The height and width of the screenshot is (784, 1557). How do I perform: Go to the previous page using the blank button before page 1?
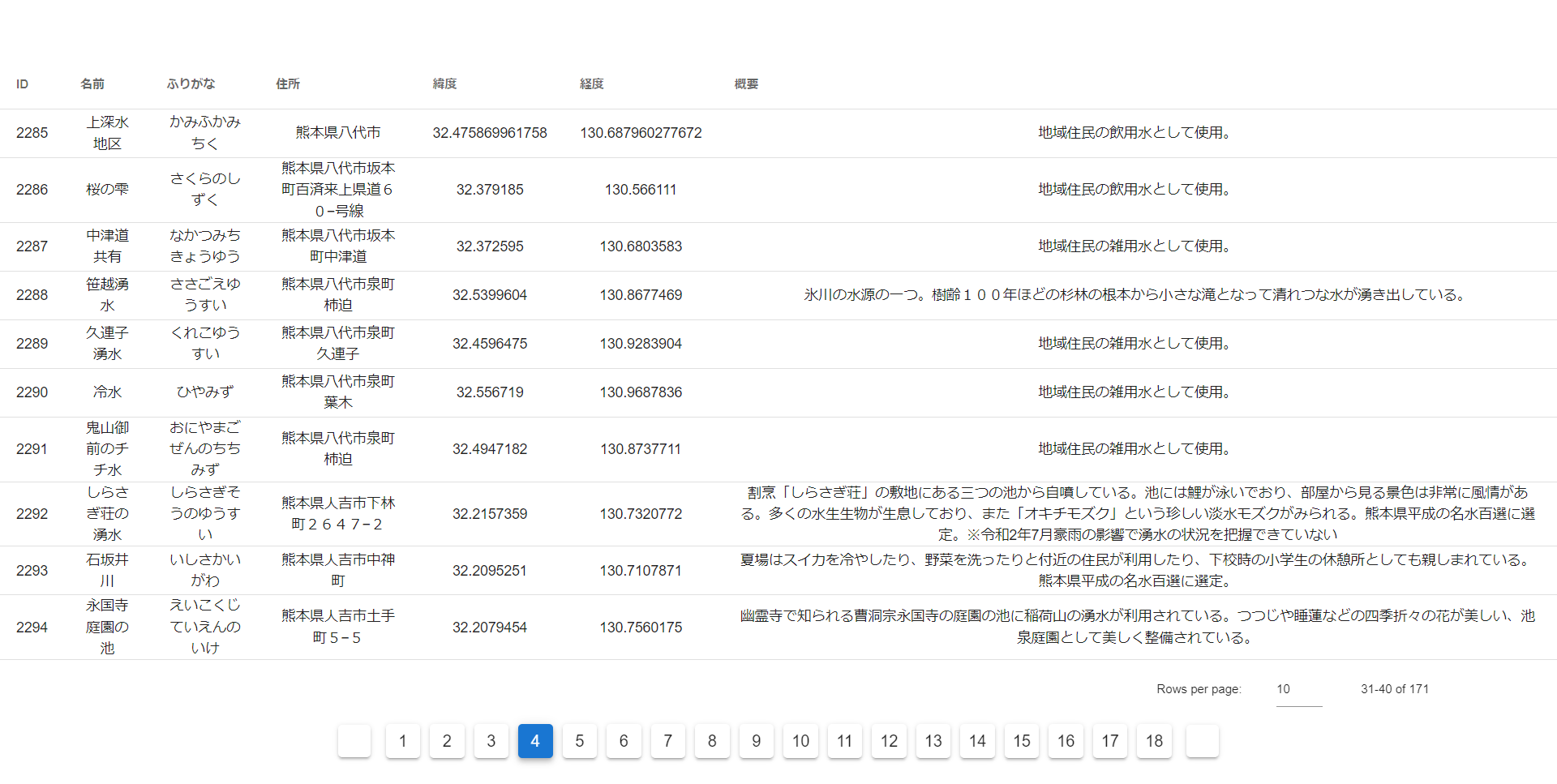pyautogui.click(x=354, y=741)
